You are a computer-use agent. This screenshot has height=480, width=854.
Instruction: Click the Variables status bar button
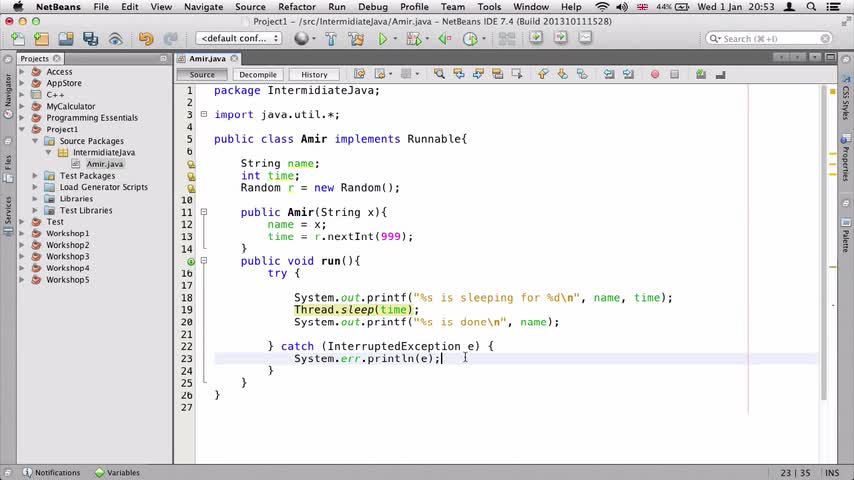click(x=118, y=472)
